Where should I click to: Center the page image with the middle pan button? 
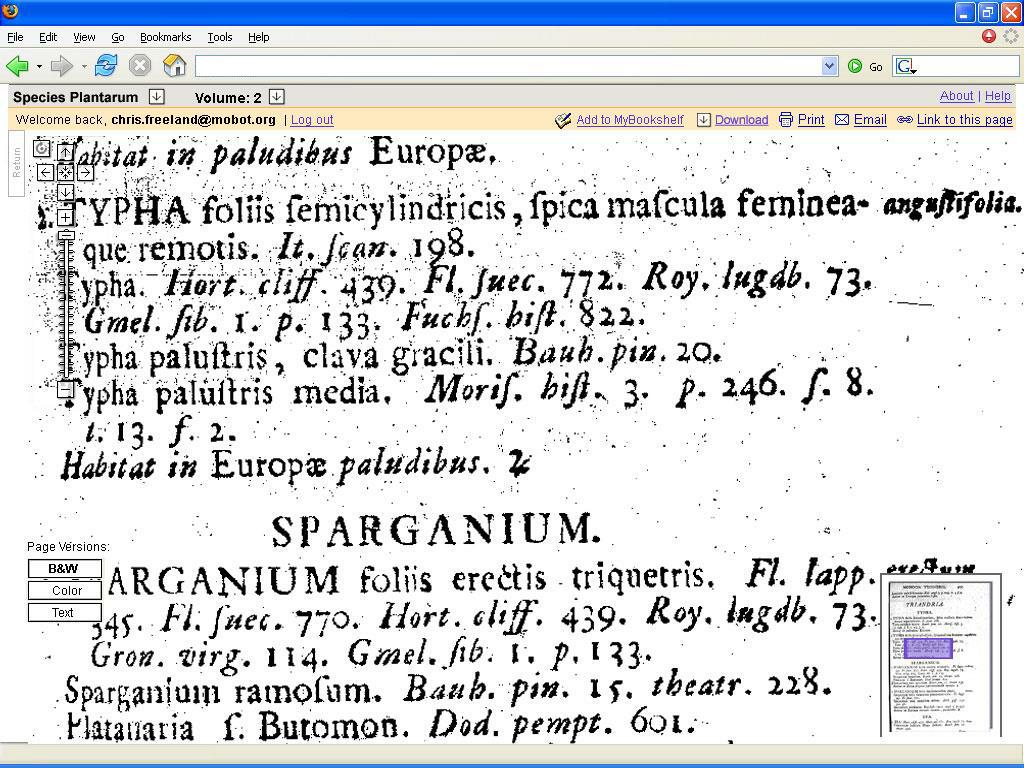(x=65, y=172)
